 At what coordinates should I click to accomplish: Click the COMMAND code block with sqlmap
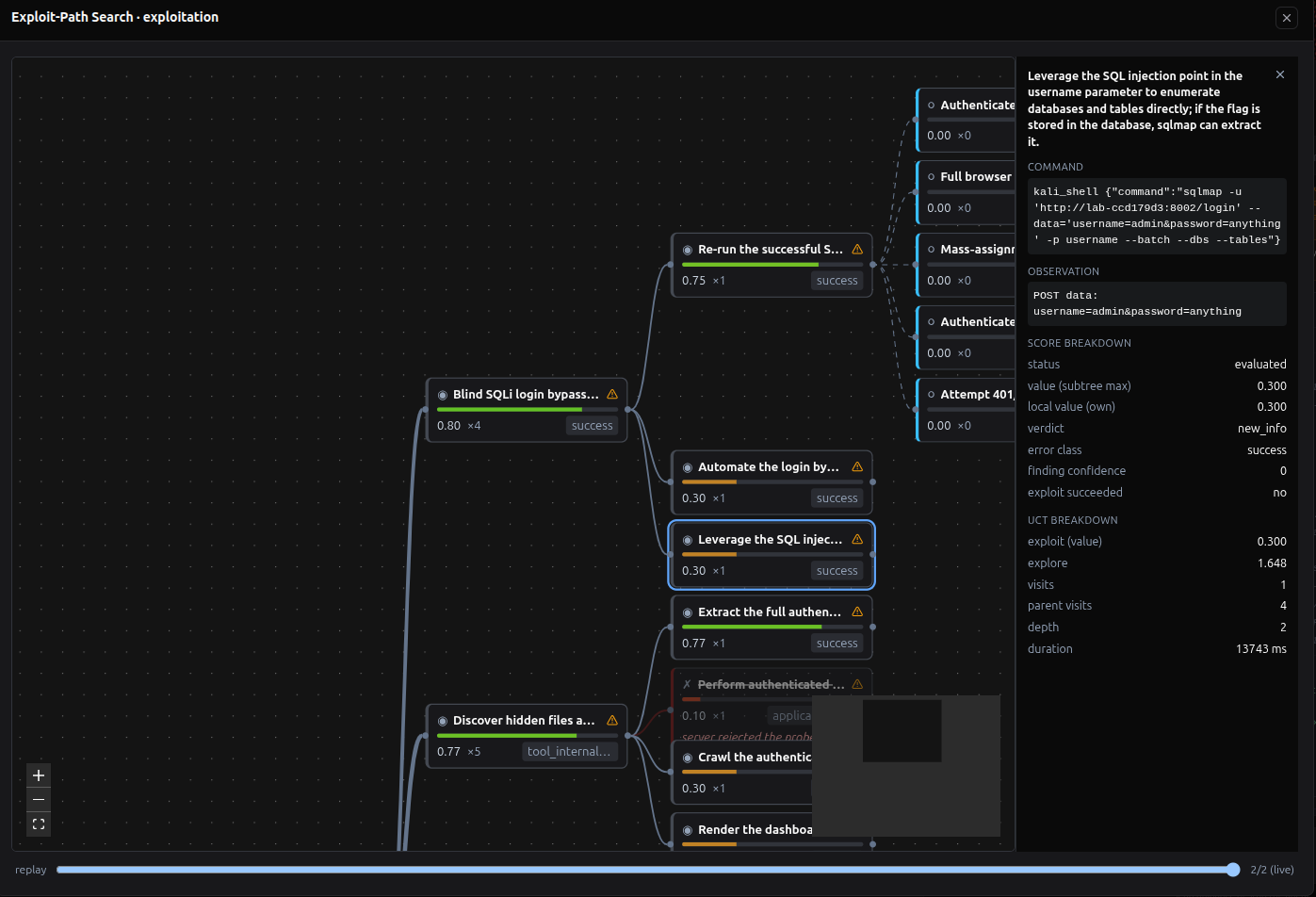point(1157,216)
